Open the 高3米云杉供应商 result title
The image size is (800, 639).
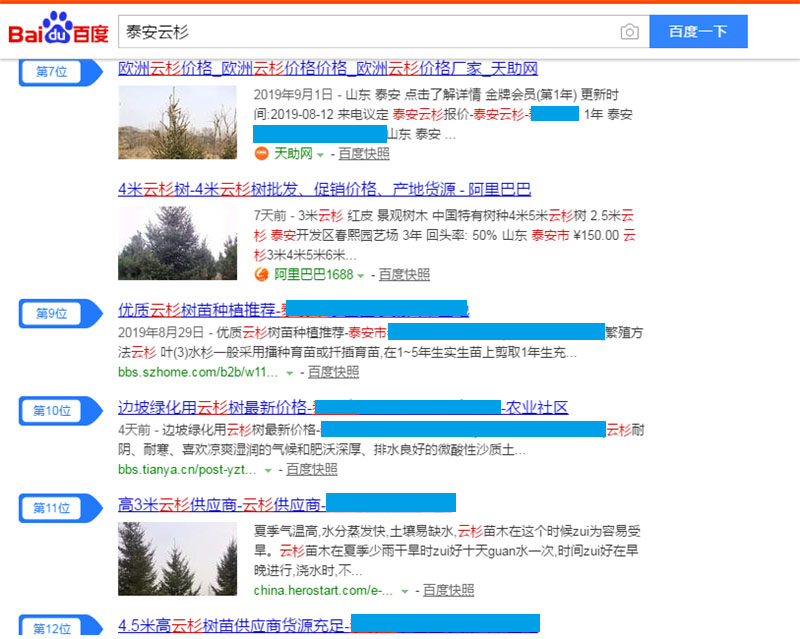tap(287, 505)
